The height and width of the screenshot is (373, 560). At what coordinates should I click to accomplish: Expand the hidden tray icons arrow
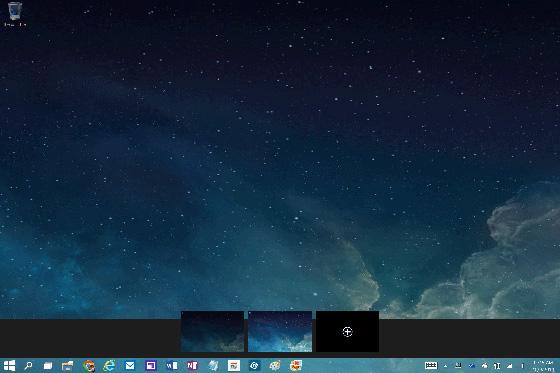tap(445, 366)
